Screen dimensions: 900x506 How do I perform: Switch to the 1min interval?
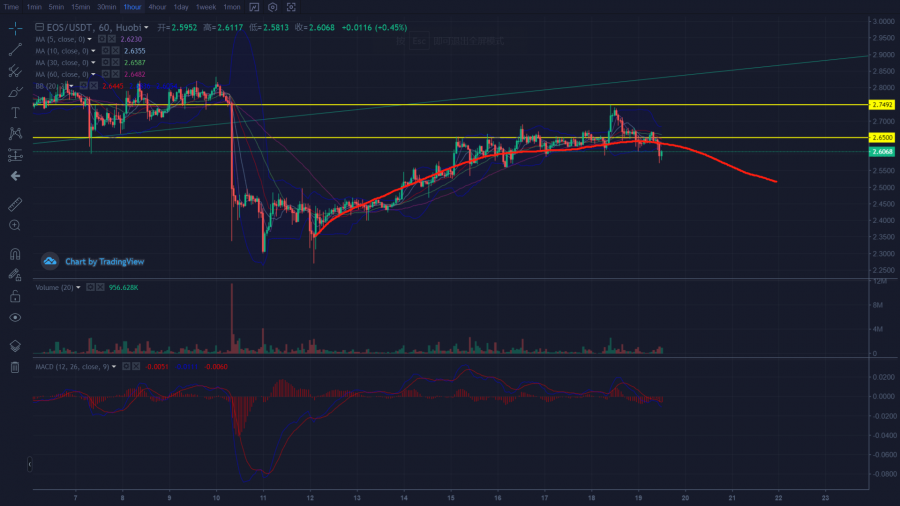(34, 7)
